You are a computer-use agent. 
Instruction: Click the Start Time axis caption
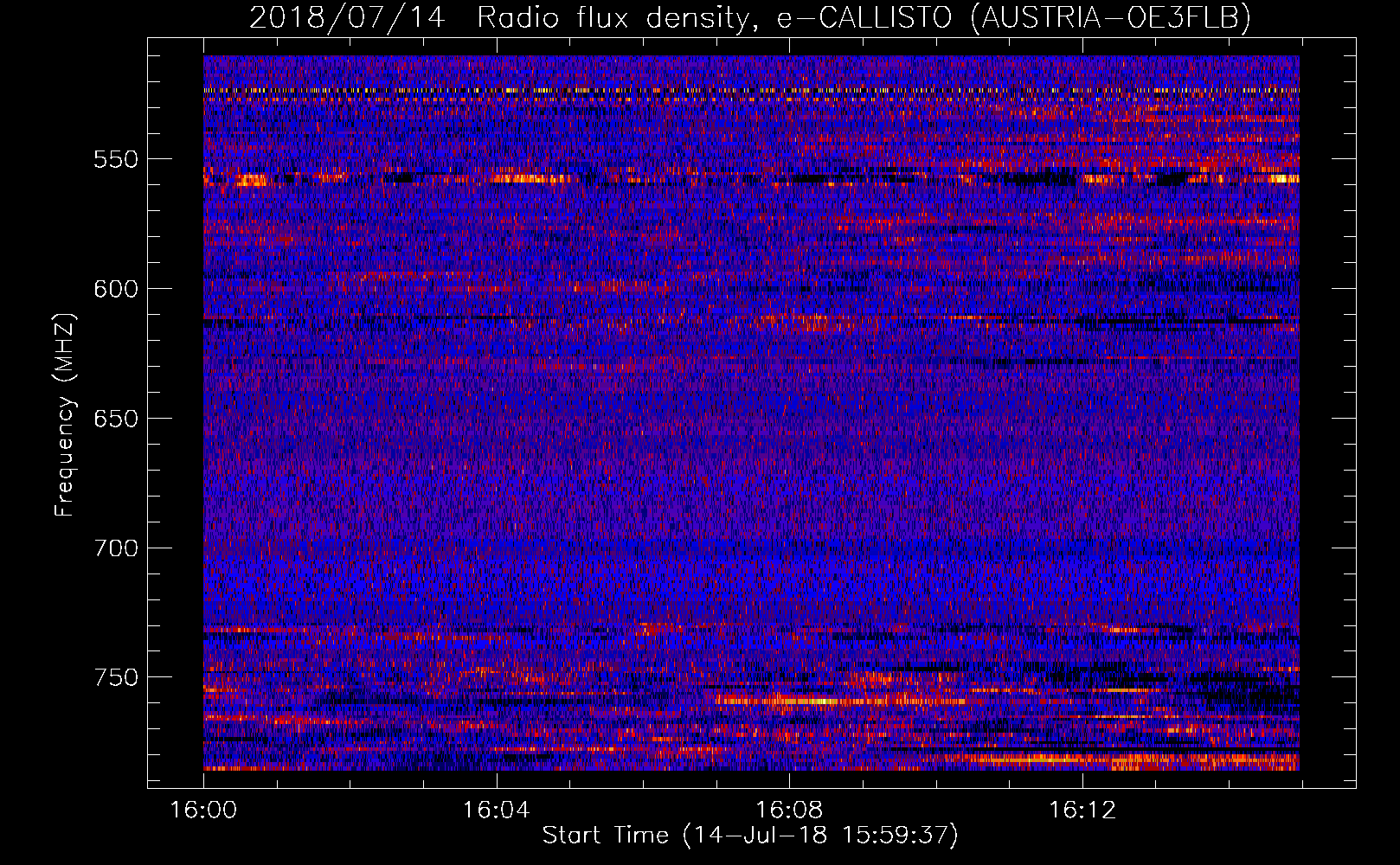(x=750, y=836)
